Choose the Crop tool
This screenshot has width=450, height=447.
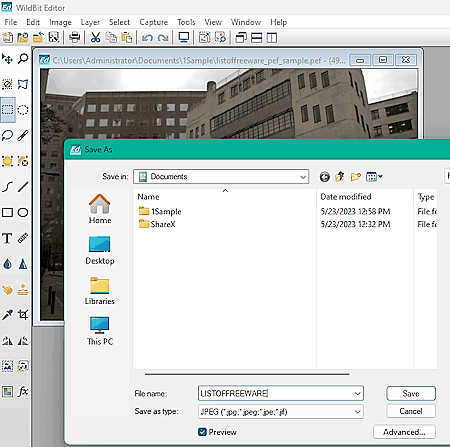tap(23, 314)
